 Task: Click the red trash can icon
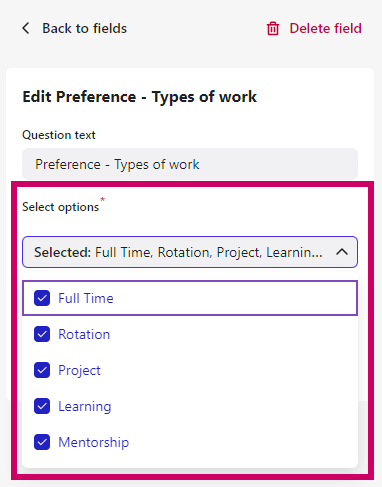pos(273,28)
